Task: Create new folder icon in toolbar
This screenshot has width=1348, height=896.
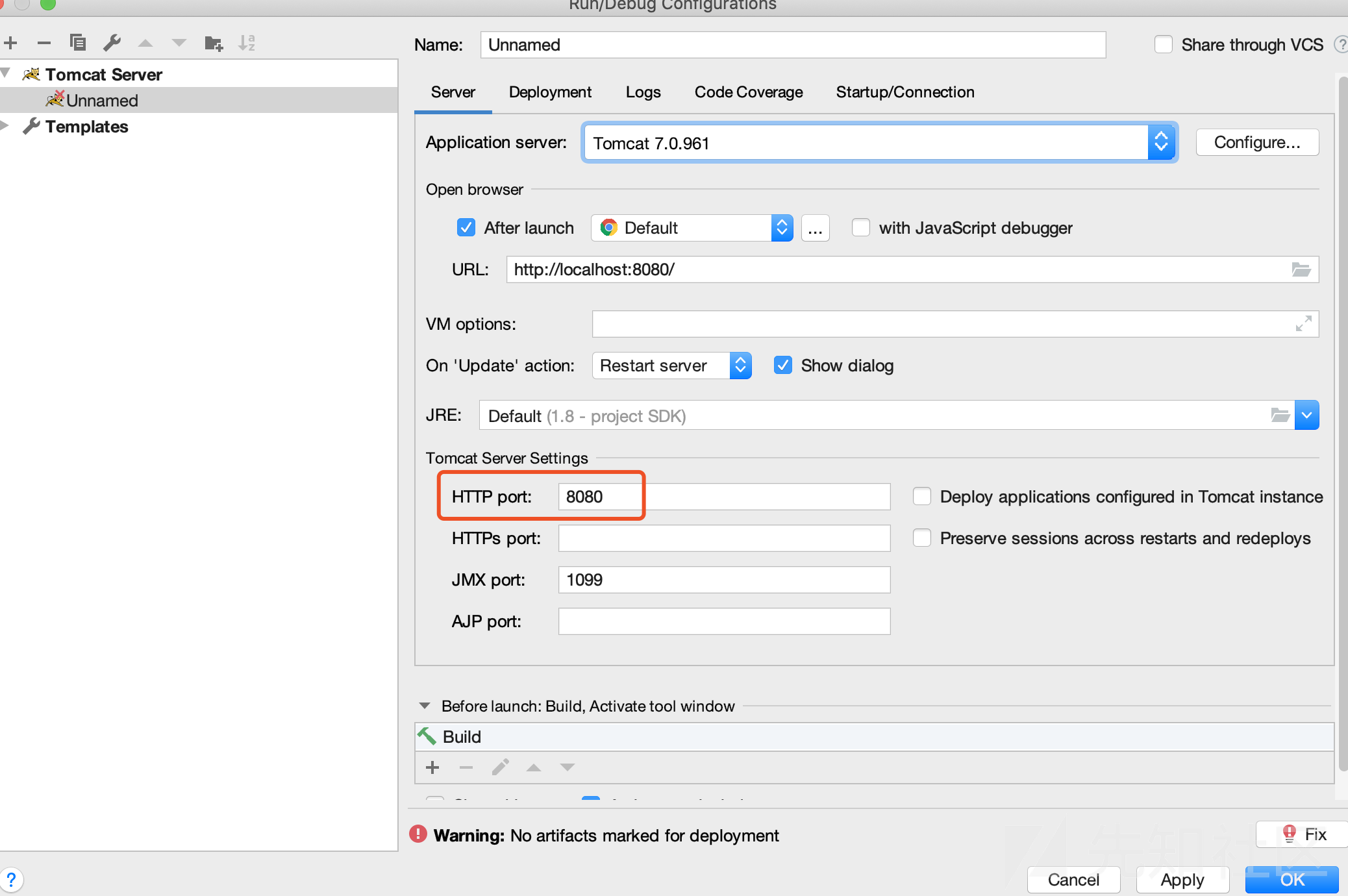Action: pos(214,44)
